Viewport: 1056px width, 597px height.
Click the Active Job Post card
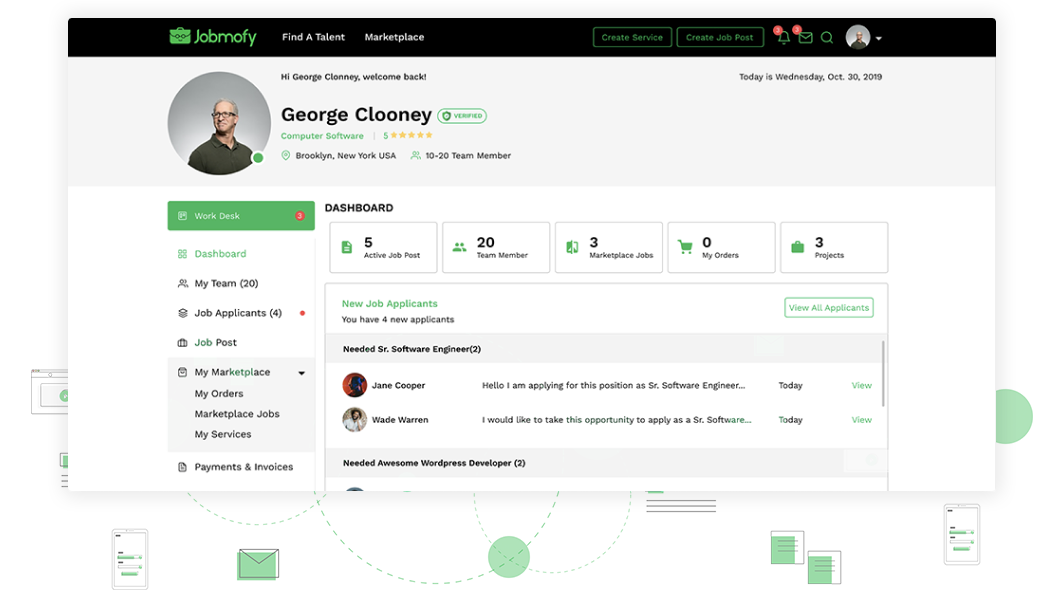coord(383,247)
